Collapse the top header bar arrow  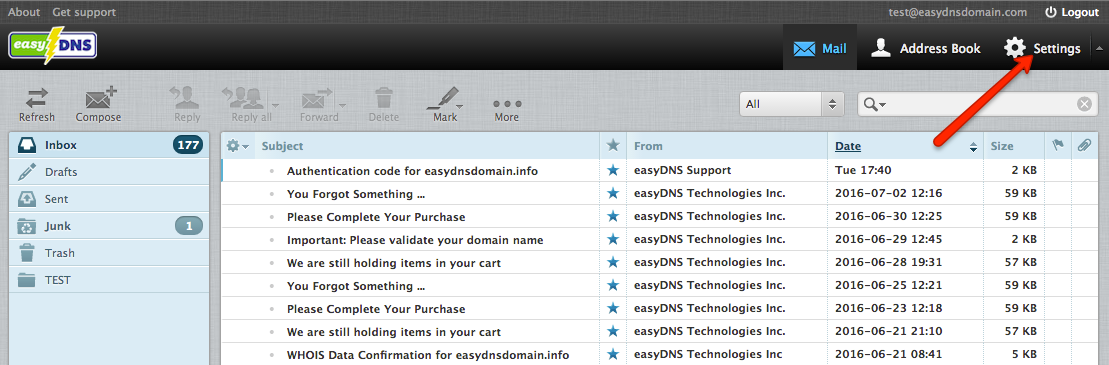pos(1098,48)
